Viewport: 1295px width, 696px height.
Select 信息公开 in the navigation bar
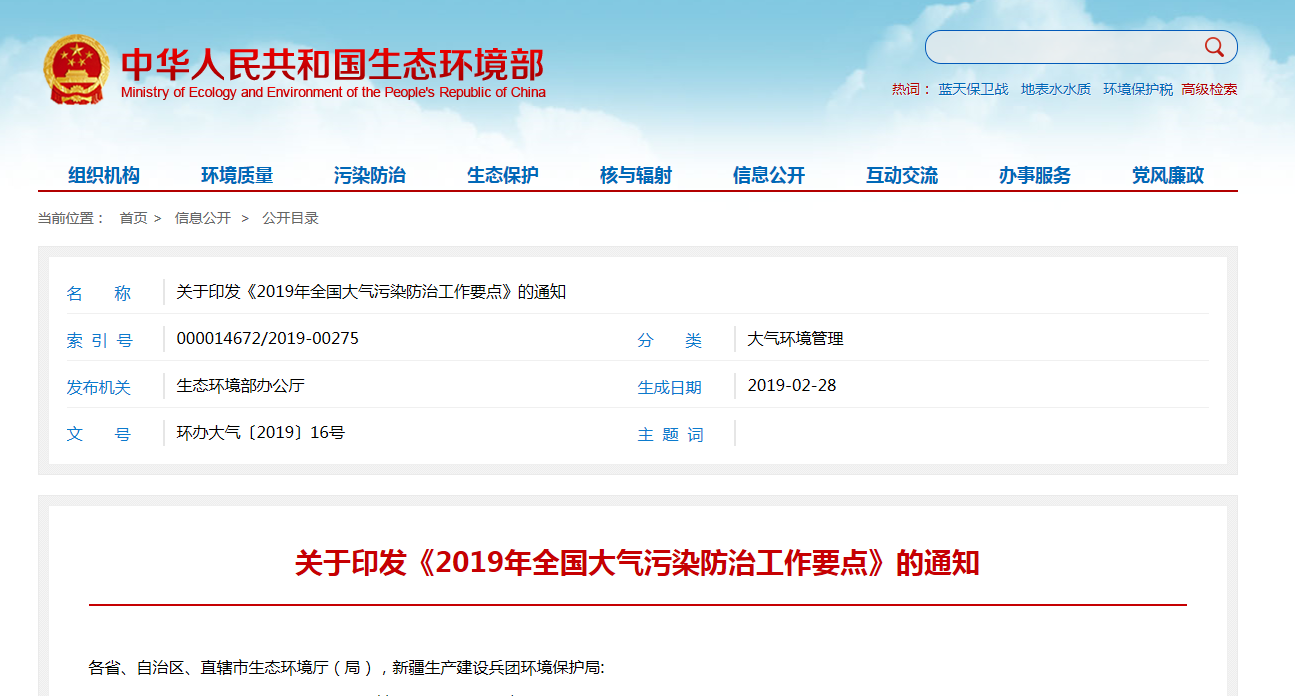[x=769, y=176]
